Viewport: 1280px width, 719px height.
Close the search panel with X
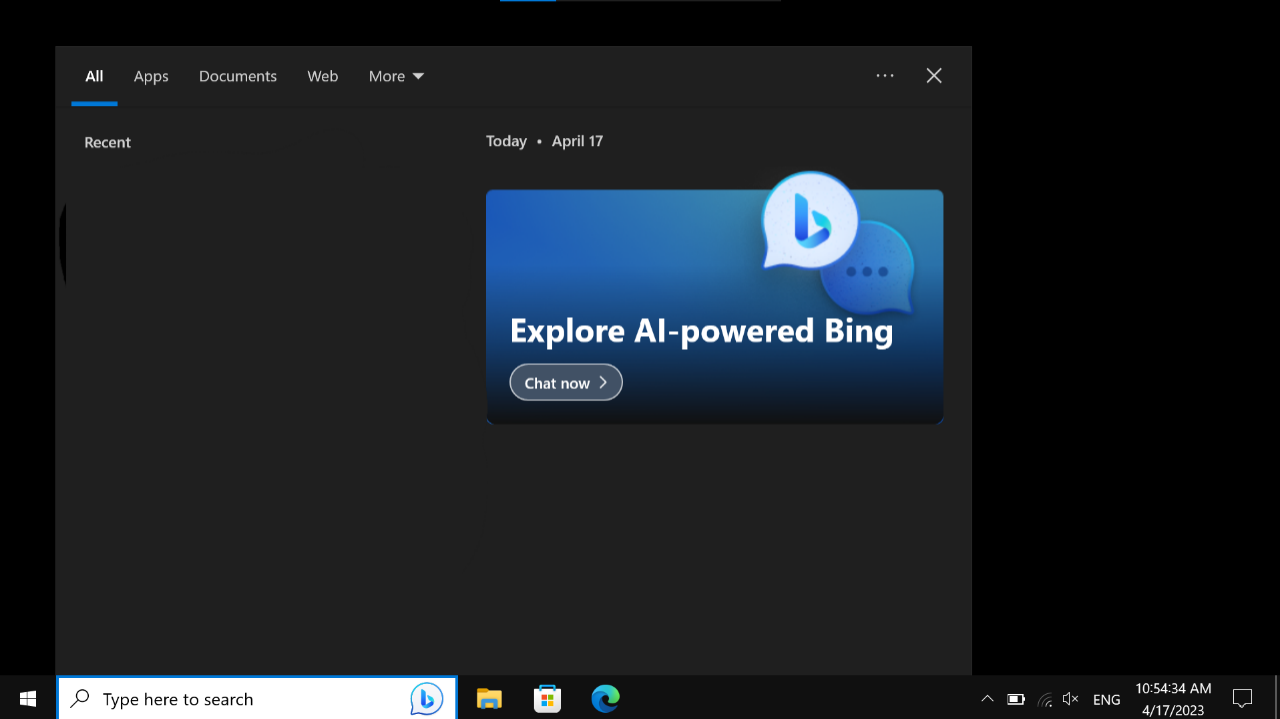tap(934, 75)
